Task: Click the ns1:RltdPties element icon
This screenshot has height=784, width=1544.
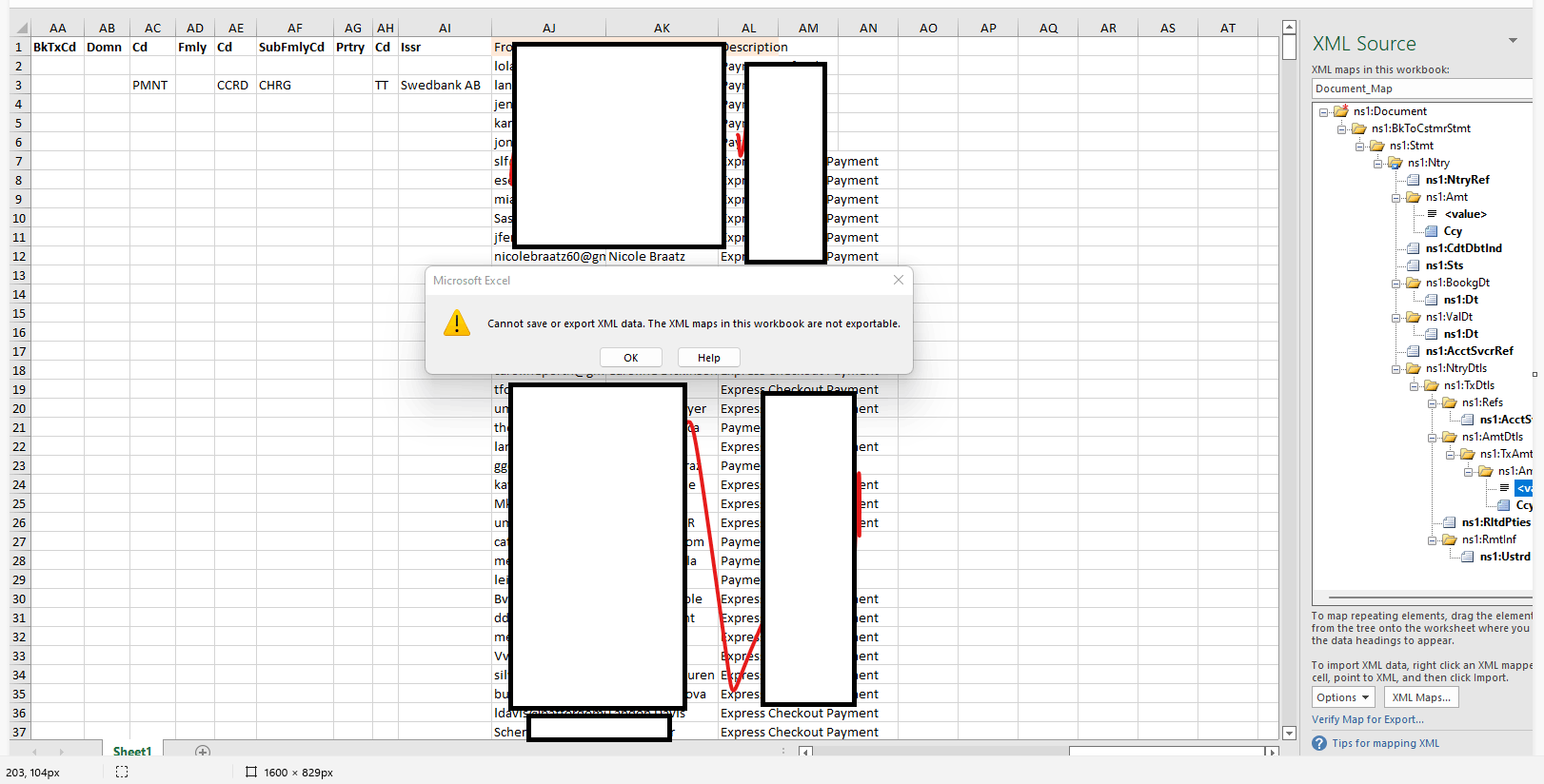Action: [1450, 522]
